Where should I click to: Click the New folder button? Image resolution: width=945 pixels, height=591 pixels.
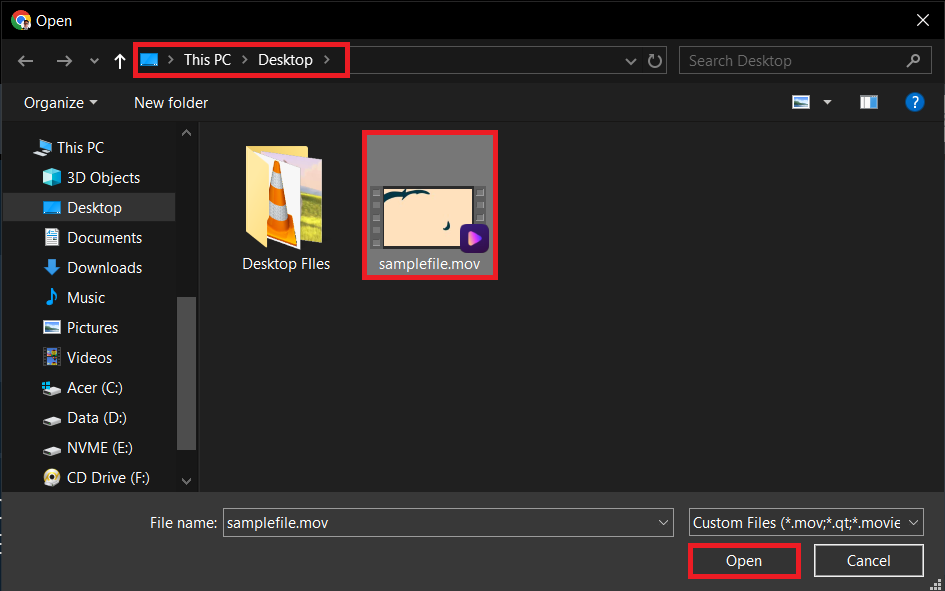point(170,102)
